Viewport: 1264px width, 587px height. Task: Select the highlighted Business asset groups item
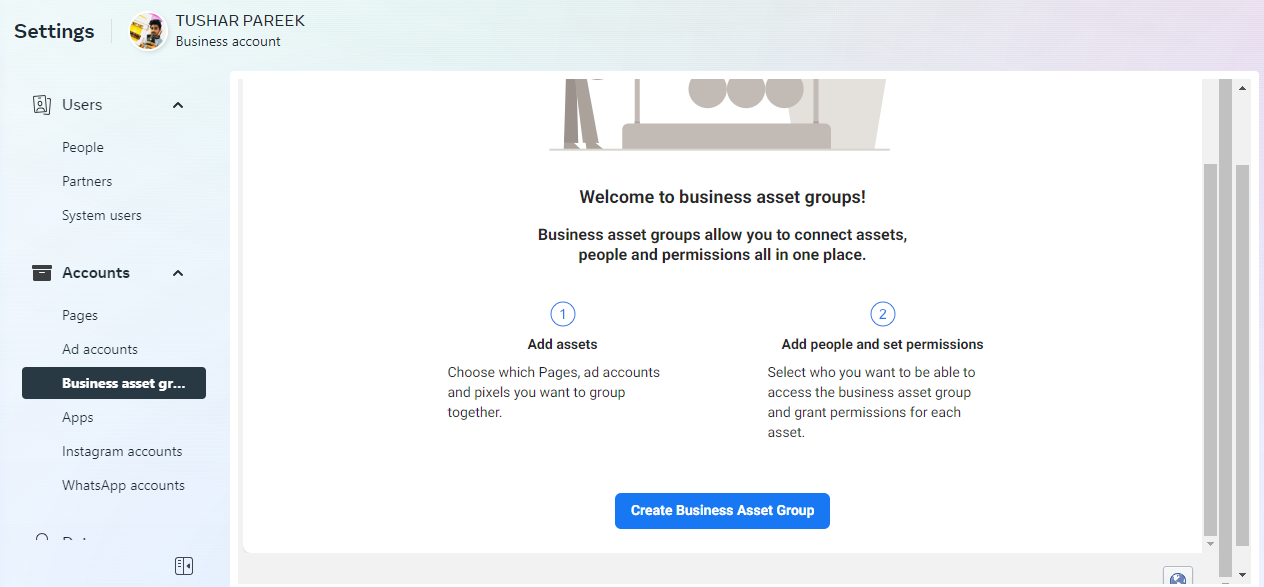(114, 383)
